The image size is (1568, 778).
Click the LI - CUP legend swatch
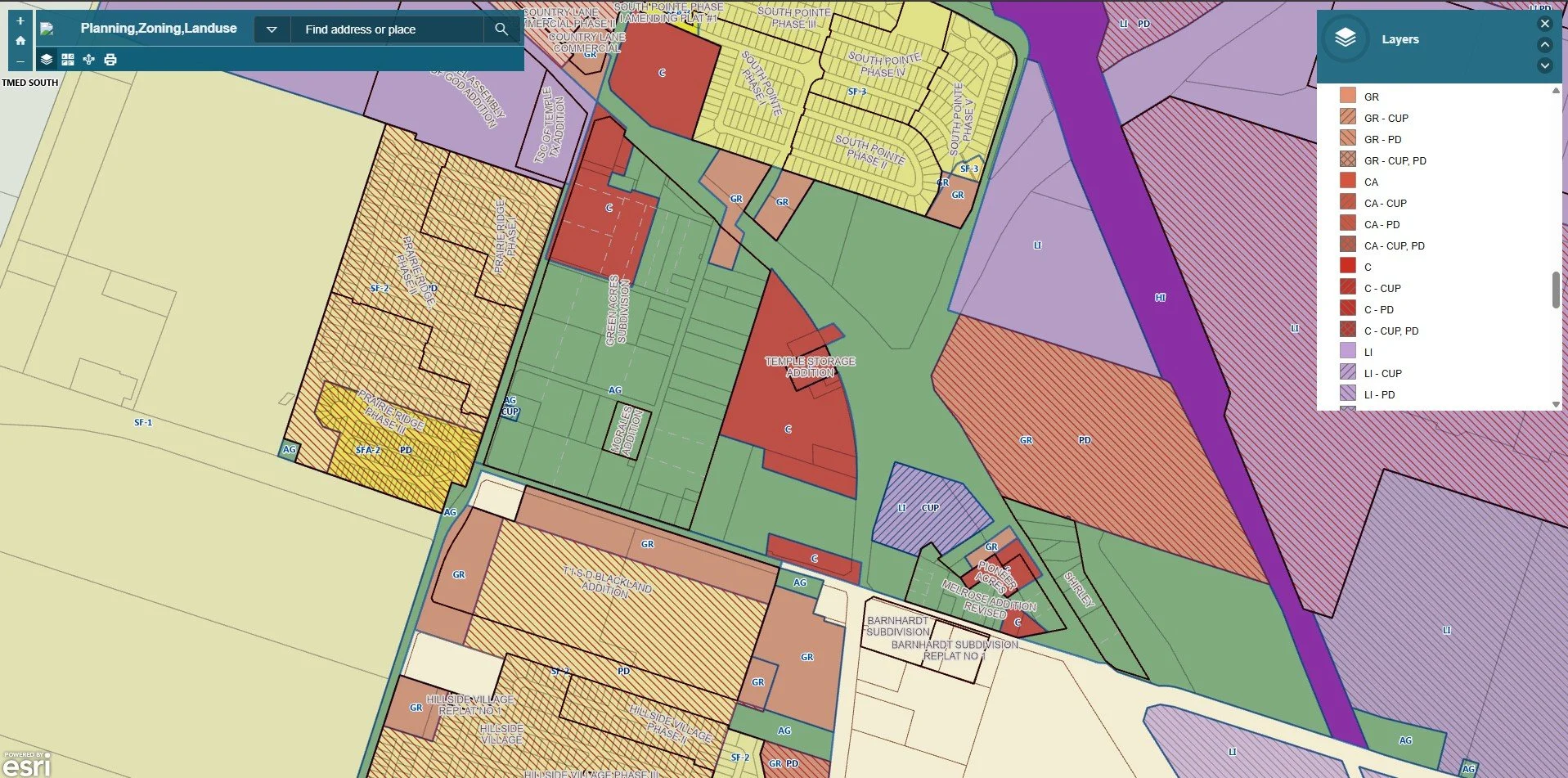1348,372
